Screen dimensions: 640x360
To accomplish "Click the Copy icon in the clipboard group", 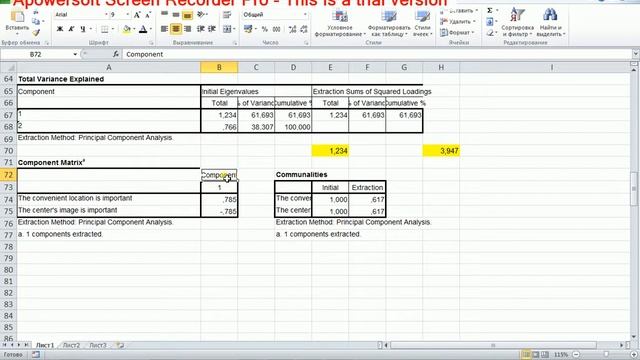I will 36,22.
